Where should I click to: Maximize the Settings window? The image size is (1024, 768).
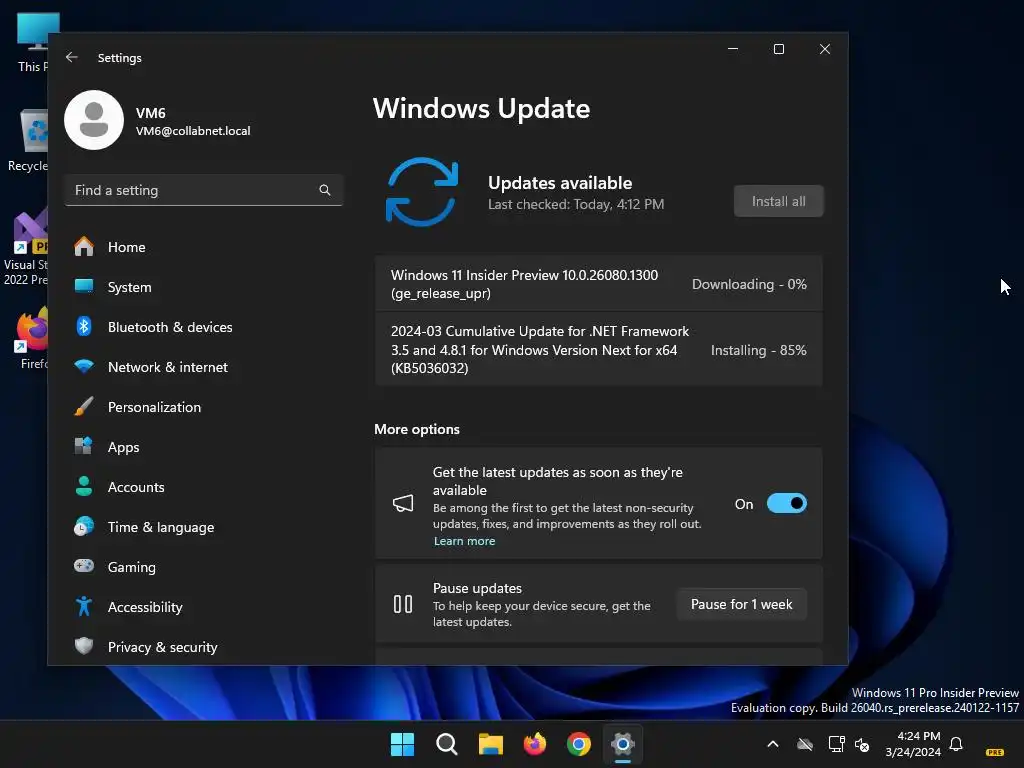(778, 49)
